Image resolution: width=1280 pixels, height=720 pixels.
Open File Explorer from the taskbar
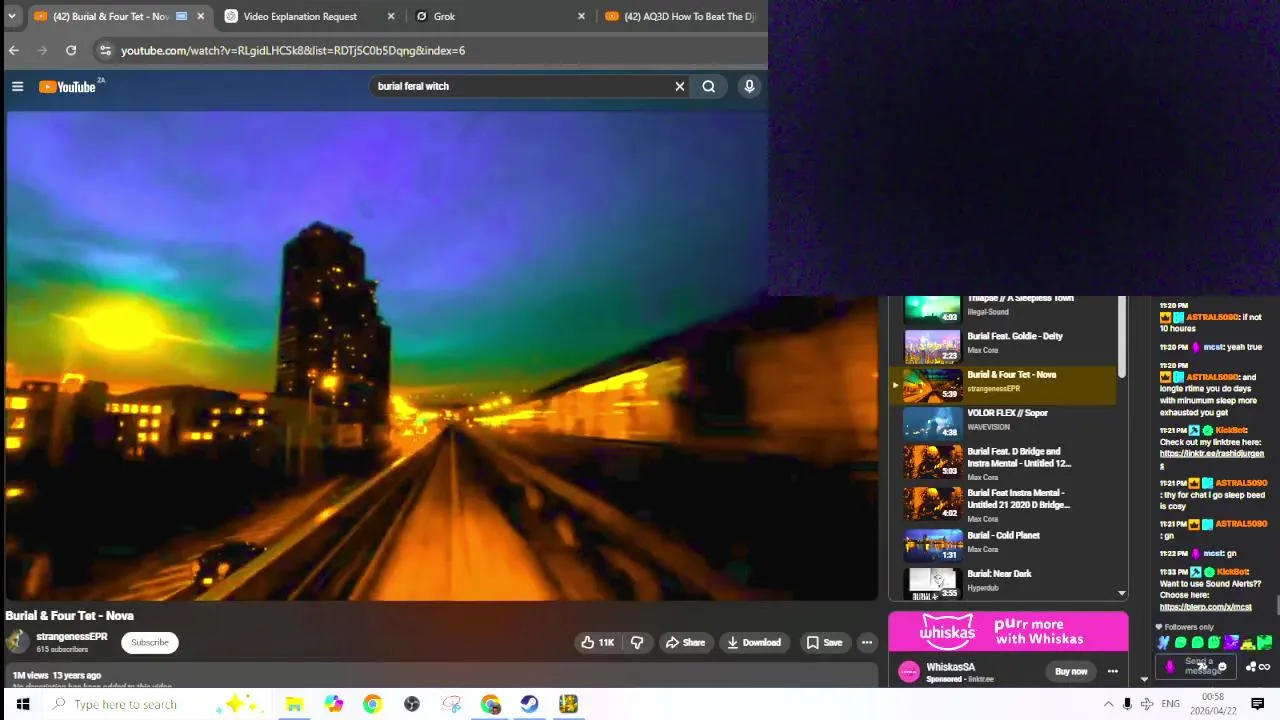click(294, 704)
